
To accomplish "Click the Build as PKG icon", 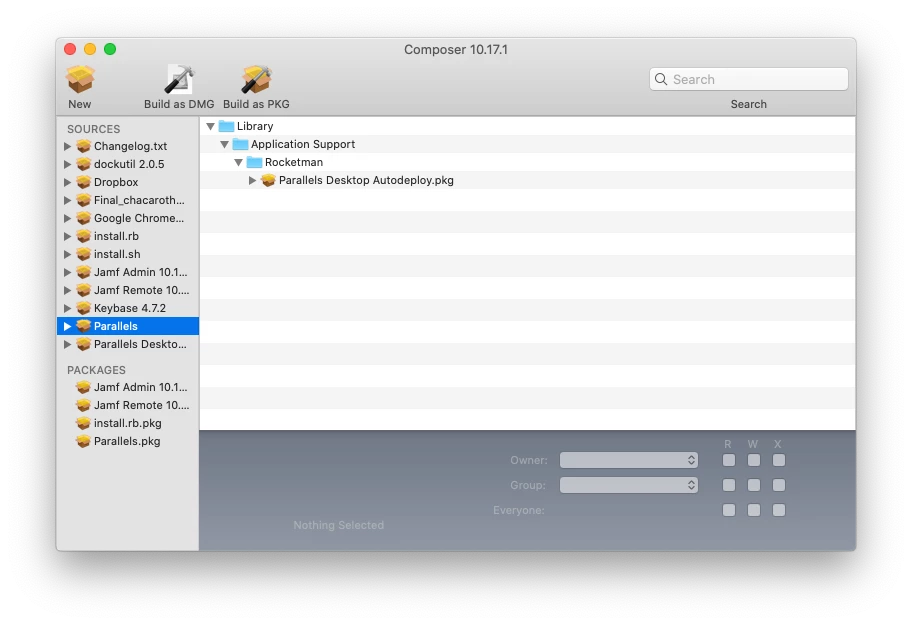I will pos(256,79).
